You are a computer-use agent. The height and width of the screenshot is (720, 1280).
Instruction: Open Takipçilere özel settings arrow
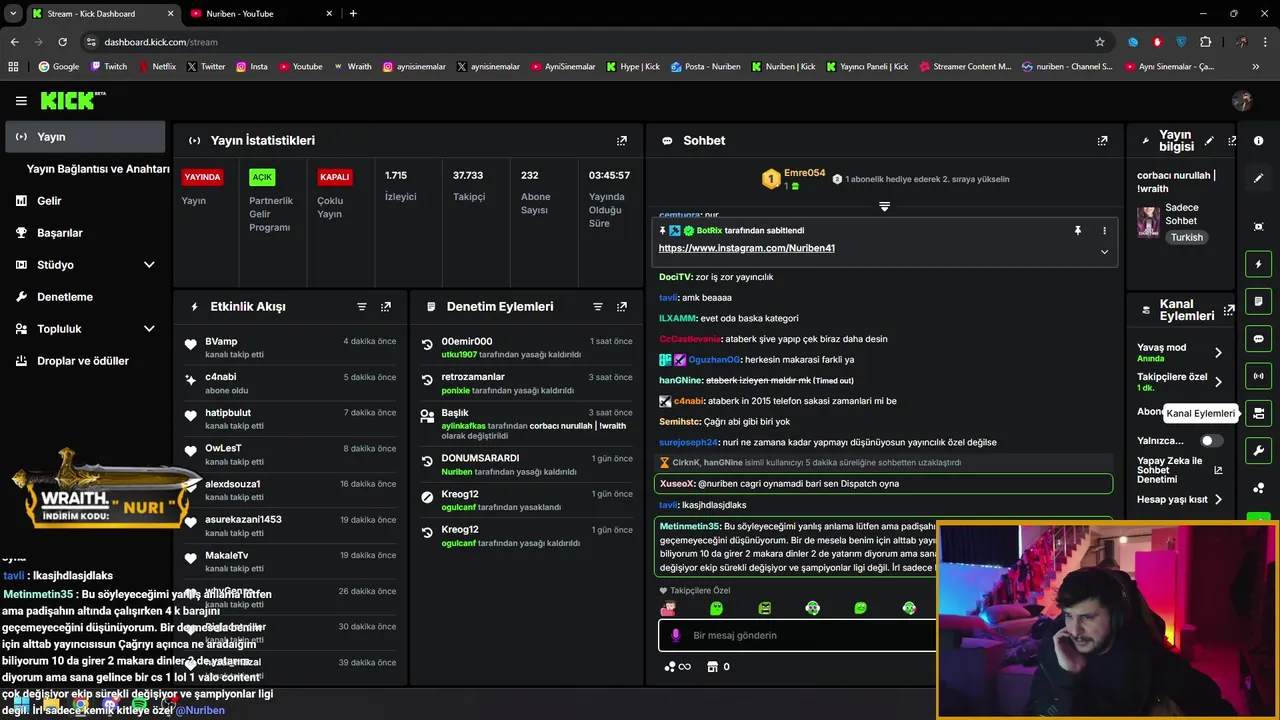(1218, 382)
